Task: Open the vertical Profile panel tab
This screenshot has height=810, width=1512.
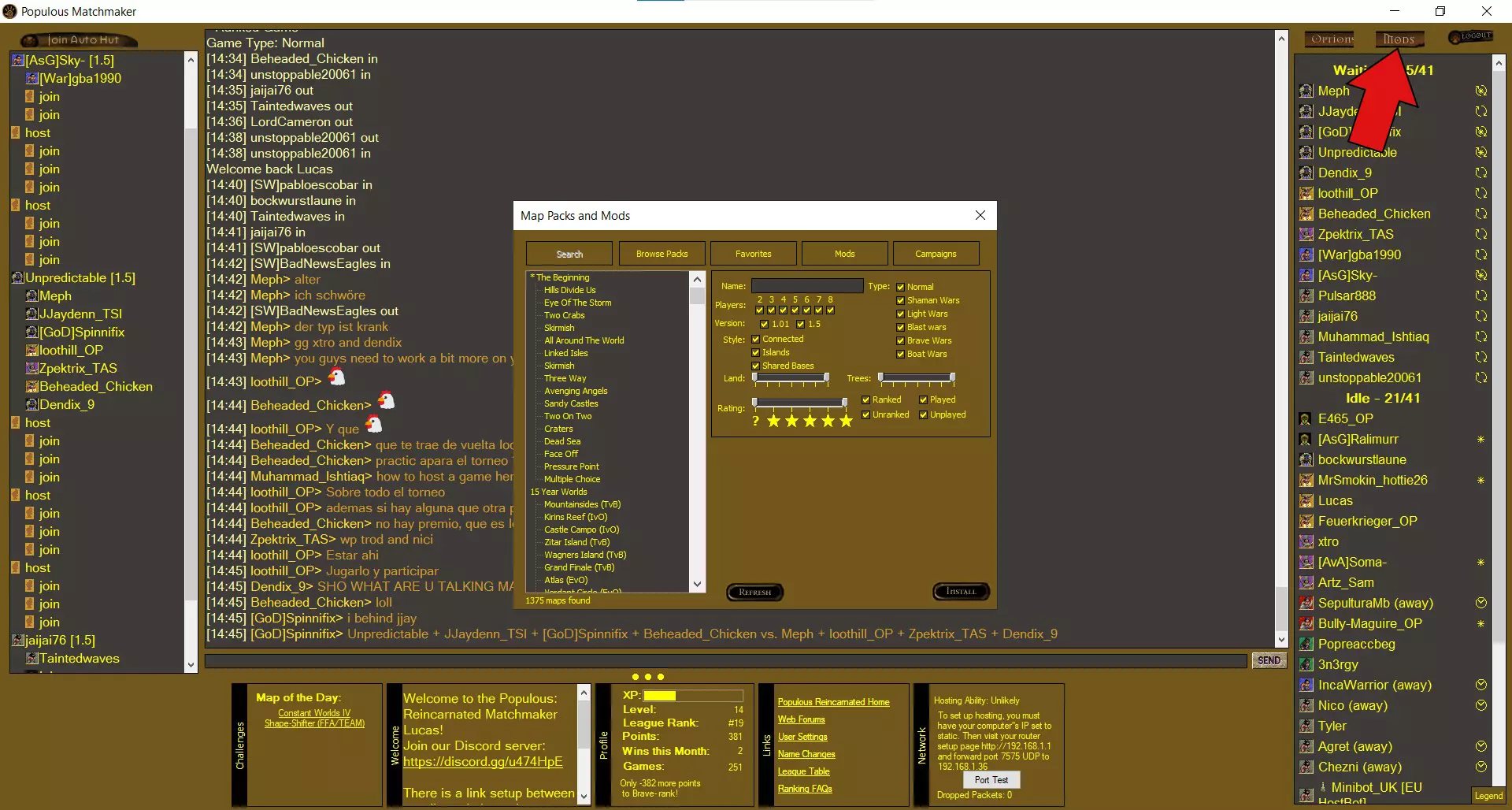Action: pos(603,745)
